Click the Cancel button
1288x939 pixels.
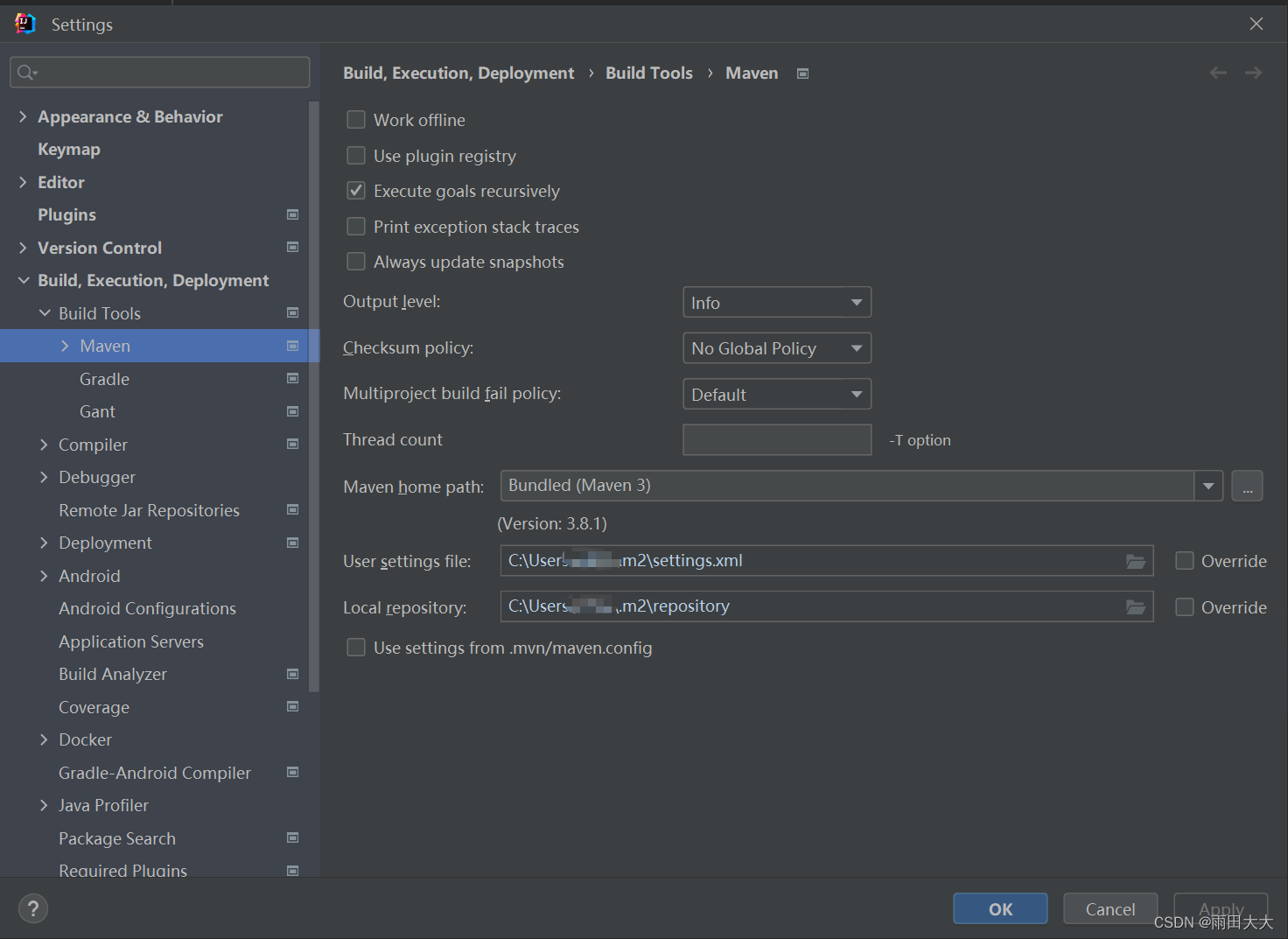click(1110, 908)
